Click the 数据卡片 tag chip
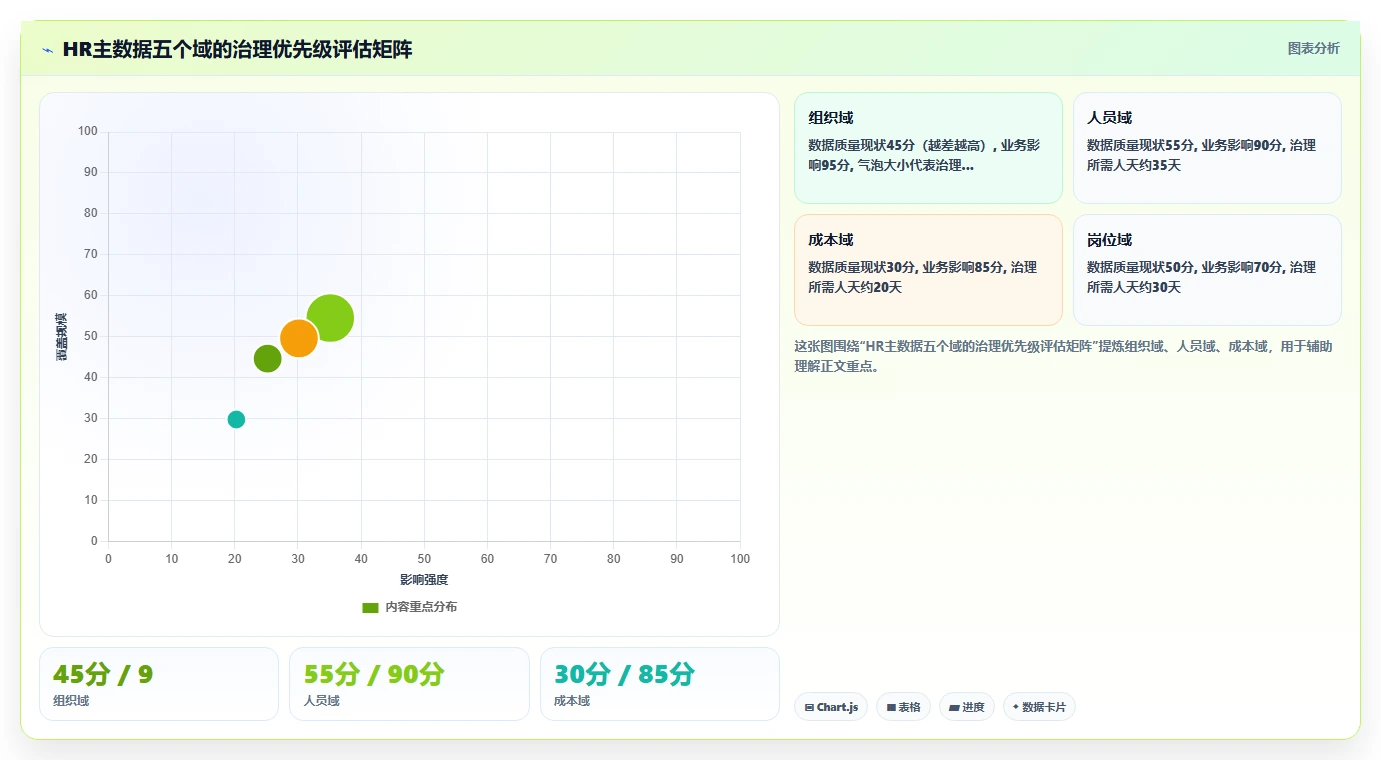Image resolution: width=1381 pixels, height=760 pixels. point(1039,707)
